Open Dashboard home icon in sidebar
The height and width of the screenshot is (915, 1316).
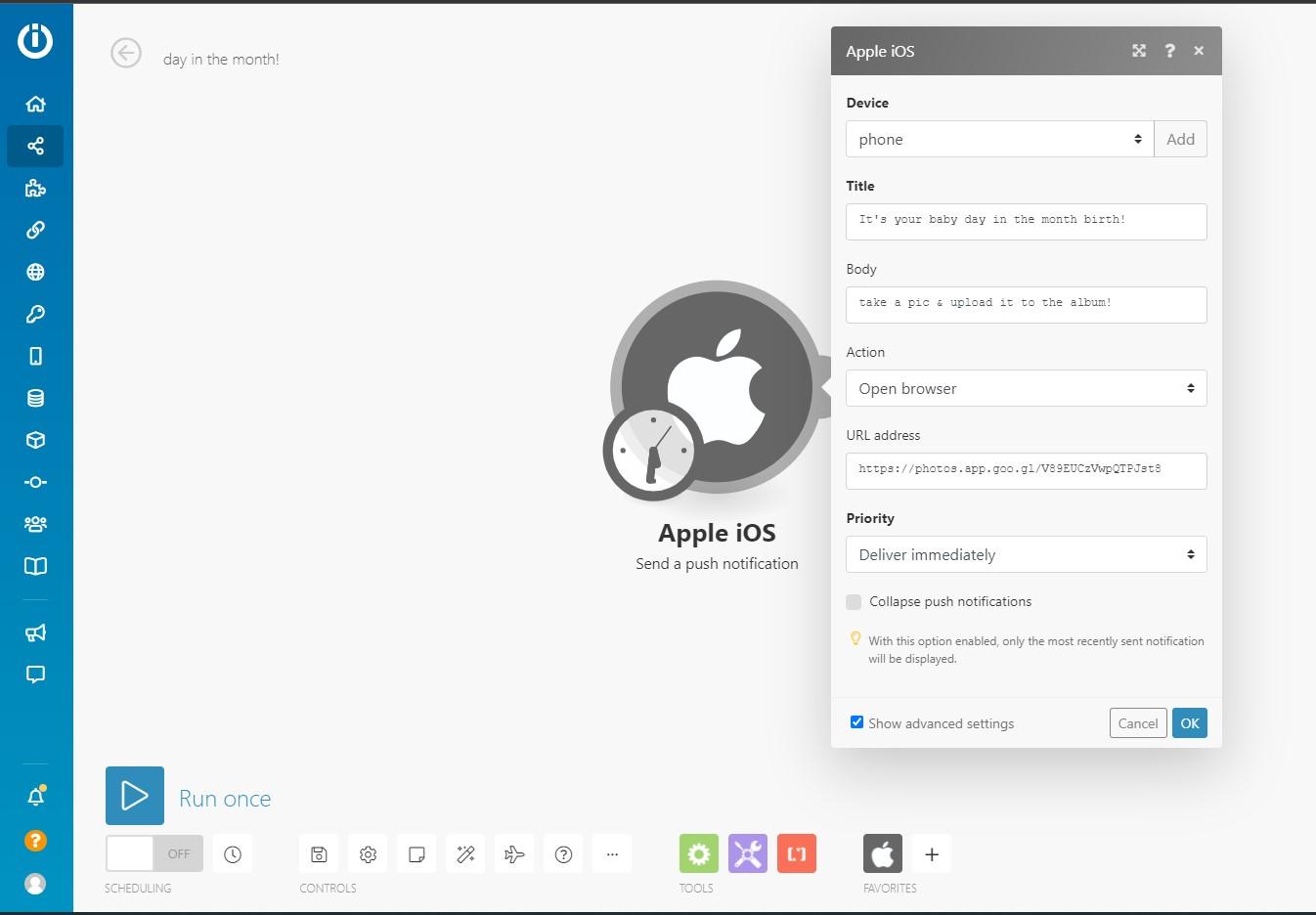(x=35, y=104)
